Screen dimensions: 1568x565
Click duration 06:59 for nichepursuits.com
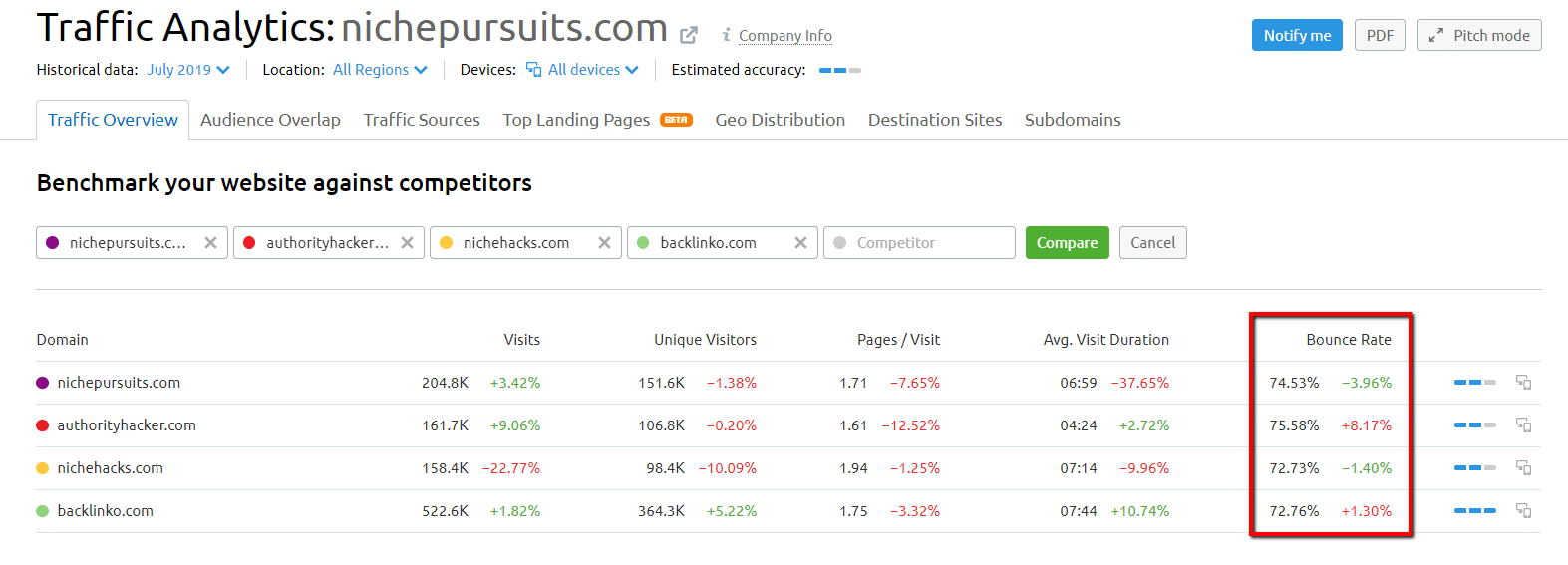(1078, 383)
